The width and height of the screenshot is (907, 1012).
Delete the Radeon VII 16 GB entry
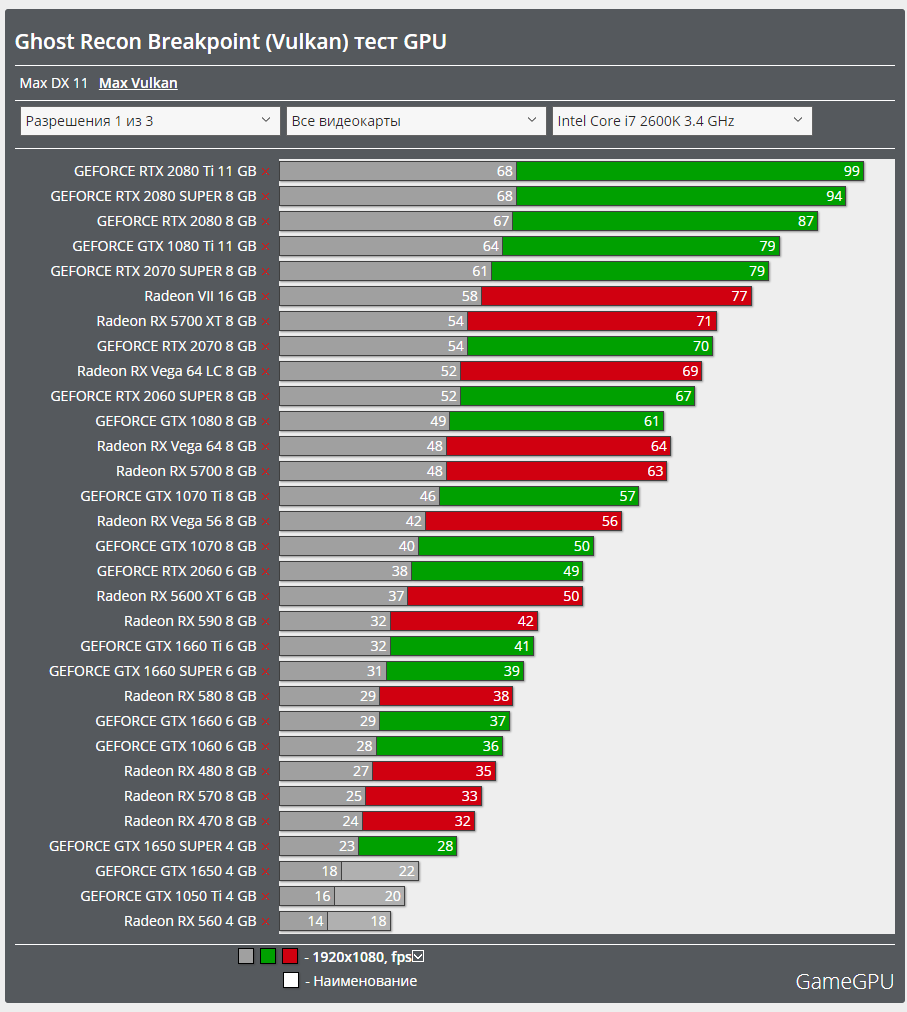click(265, 297)
